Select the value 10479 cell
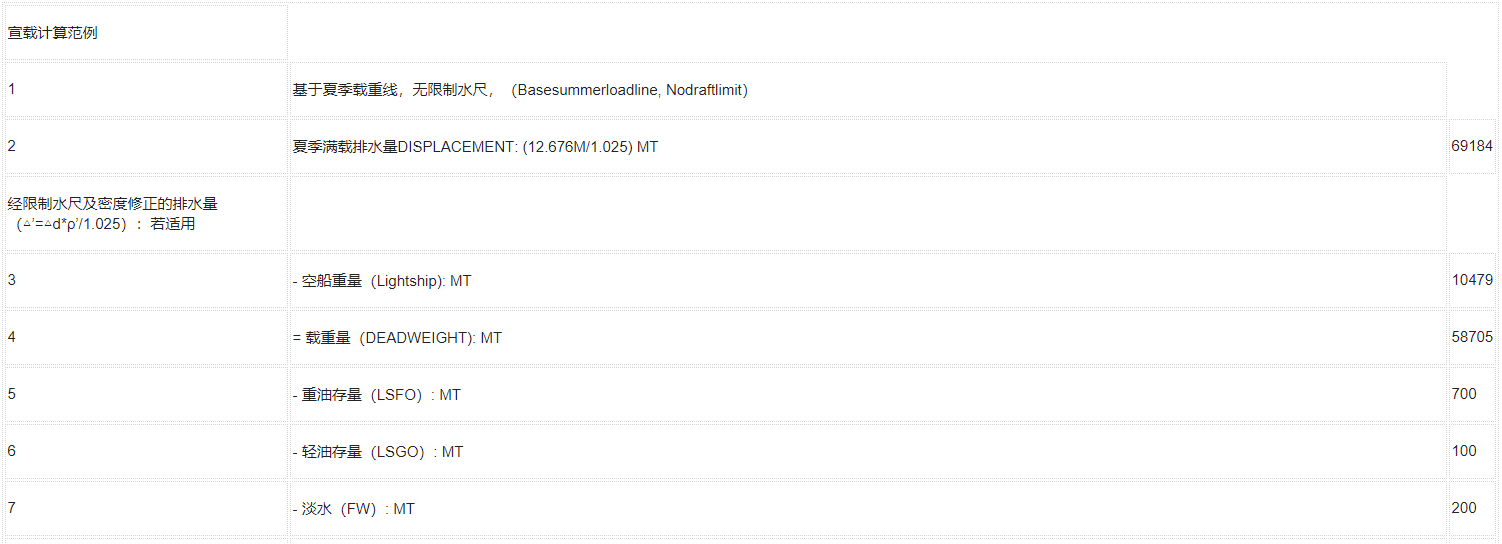The image size is (1502, 544). click(x=1472, y=280)
